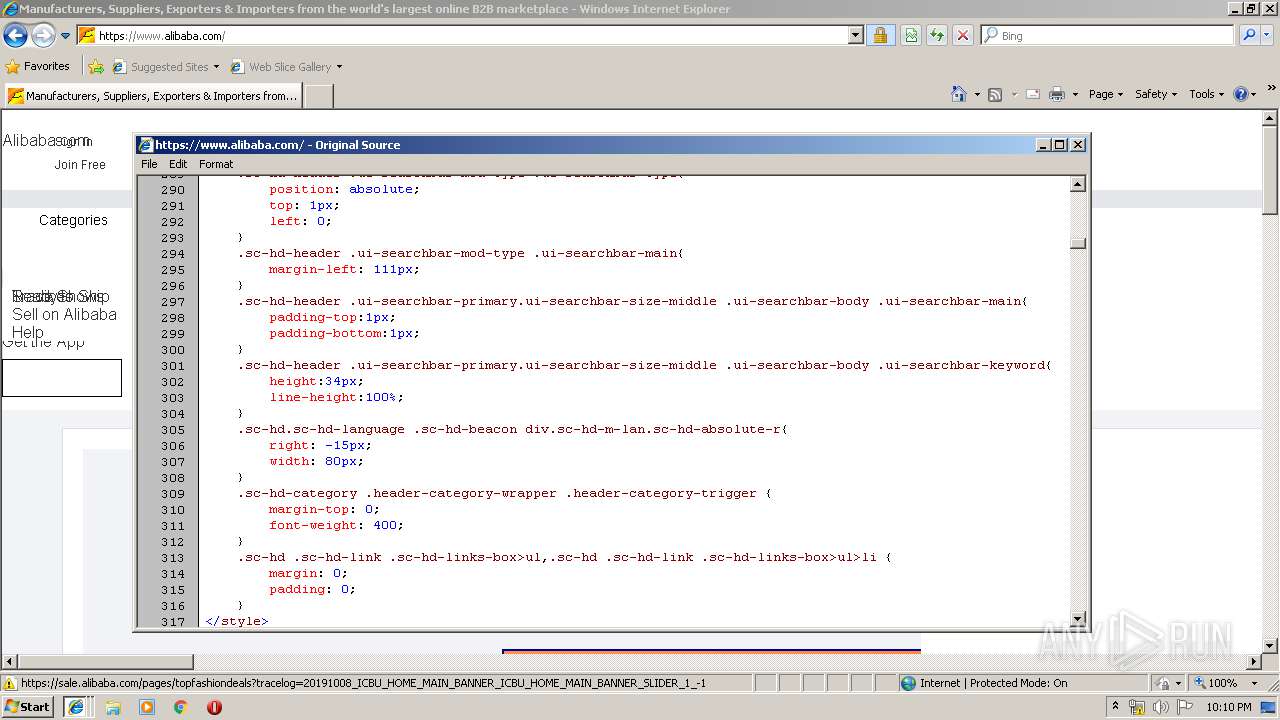The width and height of the screenshot is (1280, 720).
Task: Click the Original Source scroll down arrow
Action: [x=1078, y=619]
